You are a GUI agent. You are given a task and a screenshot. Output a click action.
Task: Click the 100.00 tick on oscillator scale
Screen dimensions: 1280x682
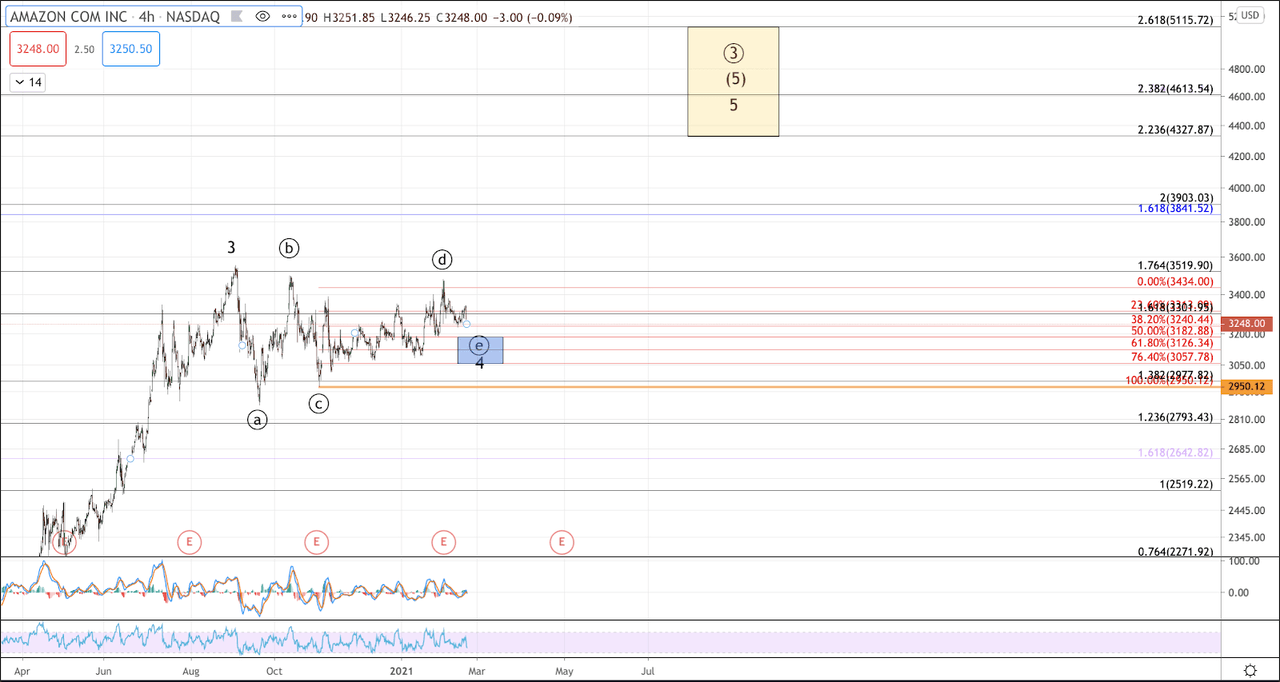click(1243, 562)
